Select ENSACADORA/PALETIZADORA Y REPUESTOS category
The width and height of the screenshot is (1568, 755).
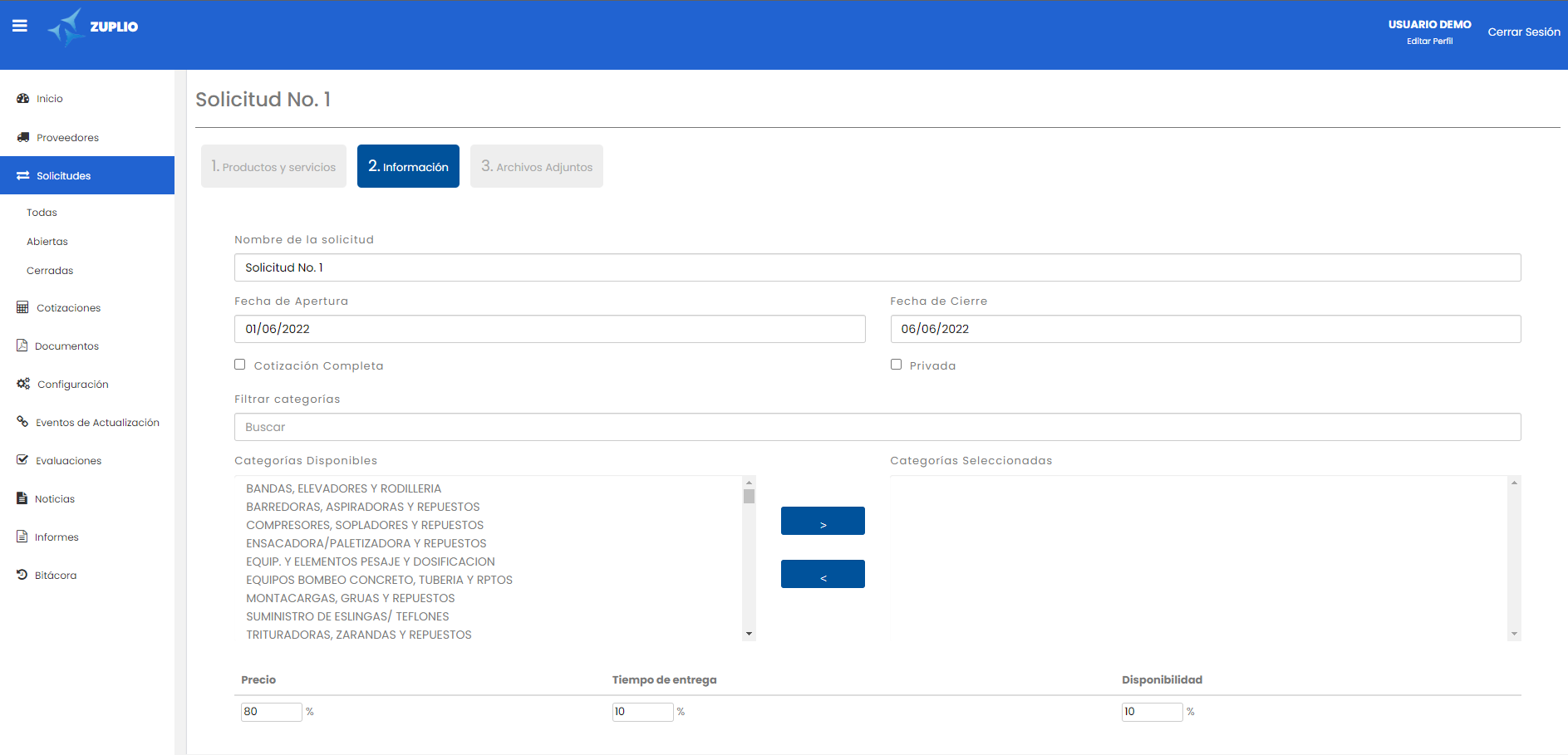click(366, 543)
